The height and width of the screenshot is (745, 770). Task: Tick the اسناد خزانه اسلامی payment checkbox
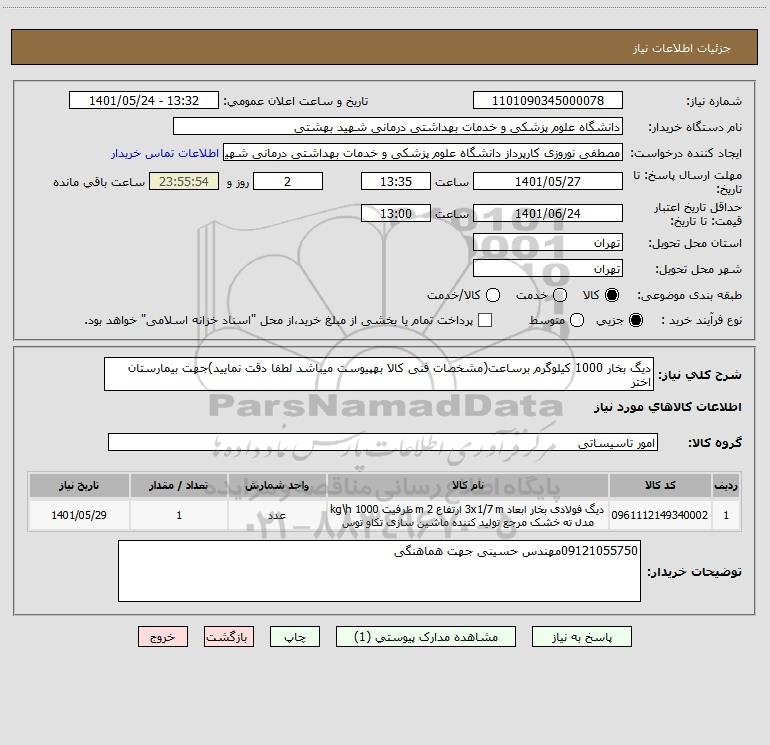[x=485, y=320]
